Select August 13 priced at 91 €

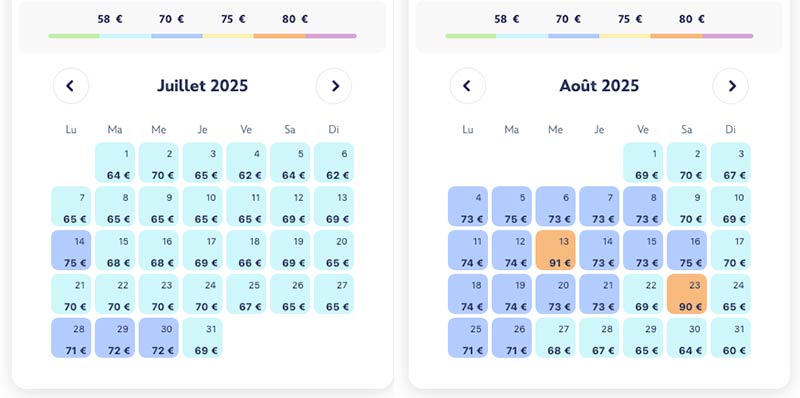click(x=555, y=250)
